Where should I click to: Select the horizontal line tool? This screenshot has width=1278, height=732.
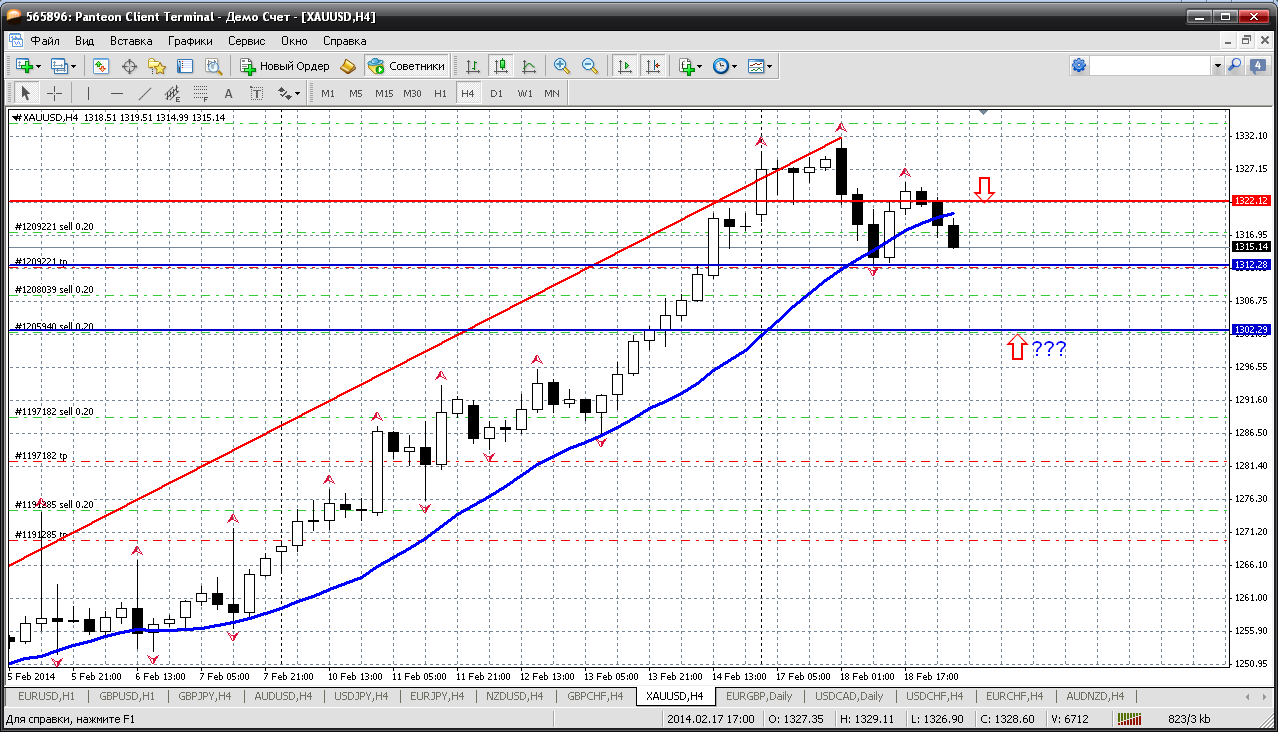coord(116,93)
